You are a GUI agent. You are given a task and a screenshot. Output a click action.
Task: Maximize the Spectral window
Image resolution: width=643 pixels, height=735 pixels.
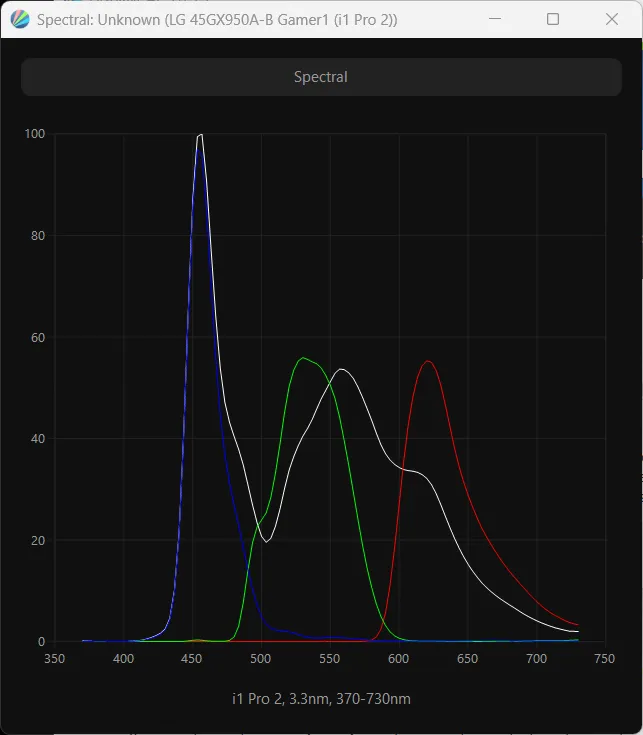(553, 19)
